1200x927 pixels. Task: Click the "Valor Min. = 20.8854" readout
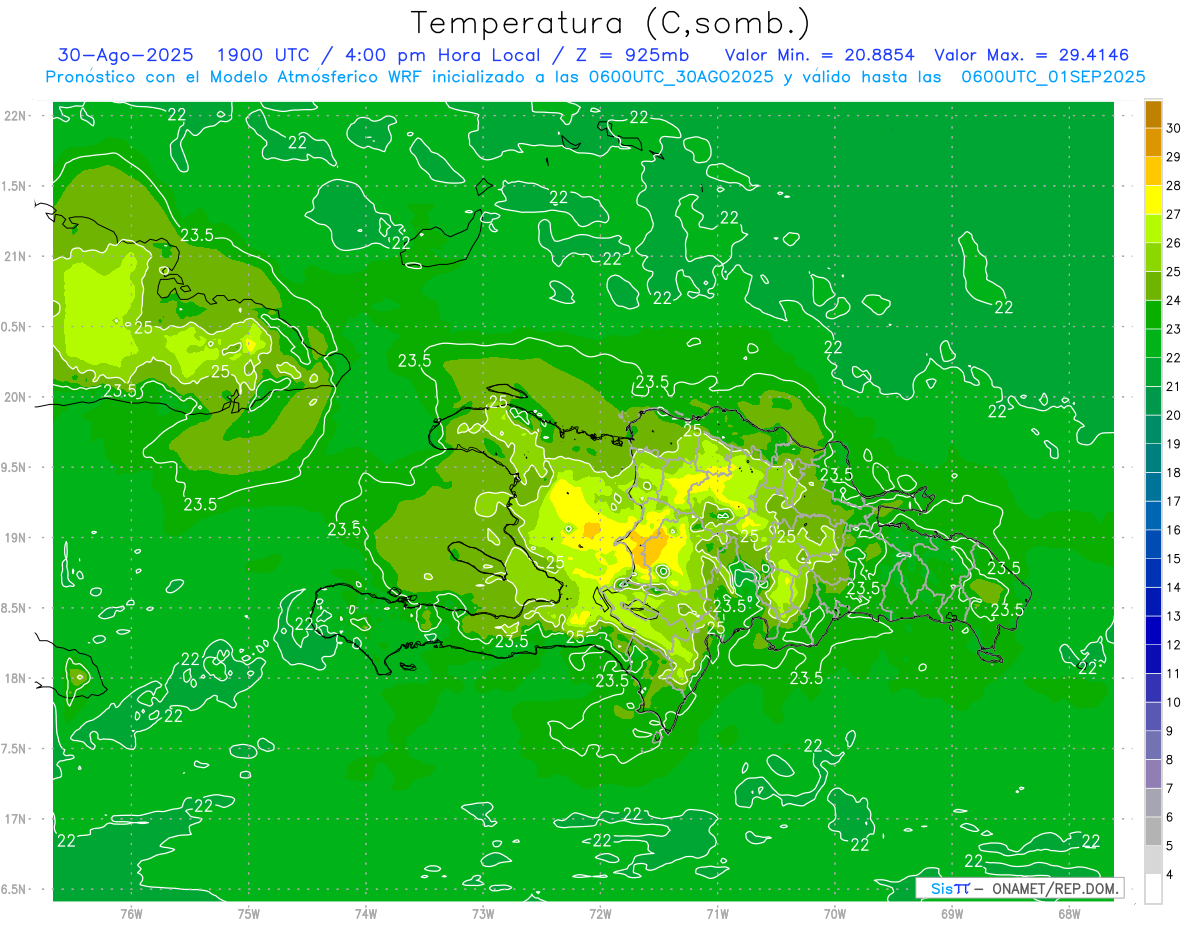[x=820, y=55]
